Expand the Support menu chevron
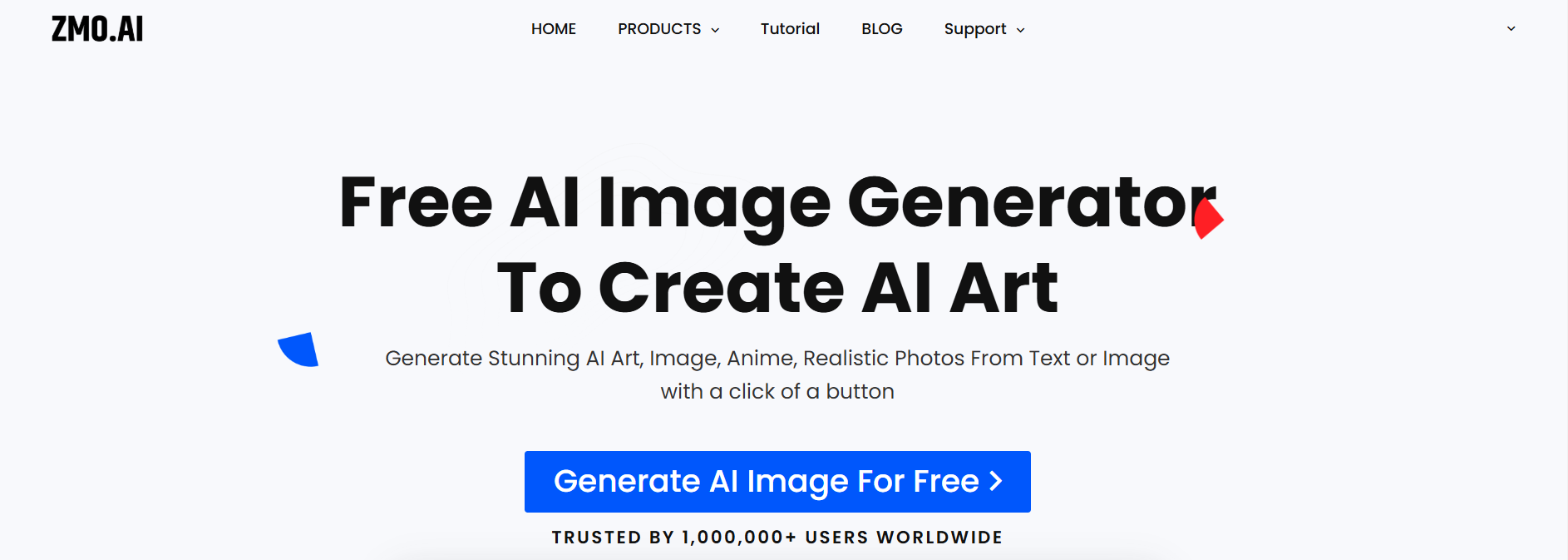1568x560 pixels. click(1020, 30)
